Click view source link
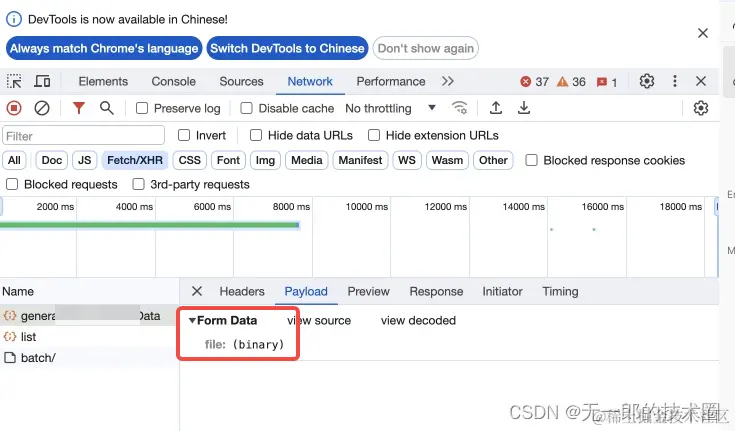This screenshot has width=735, height=431. point(319,321)
